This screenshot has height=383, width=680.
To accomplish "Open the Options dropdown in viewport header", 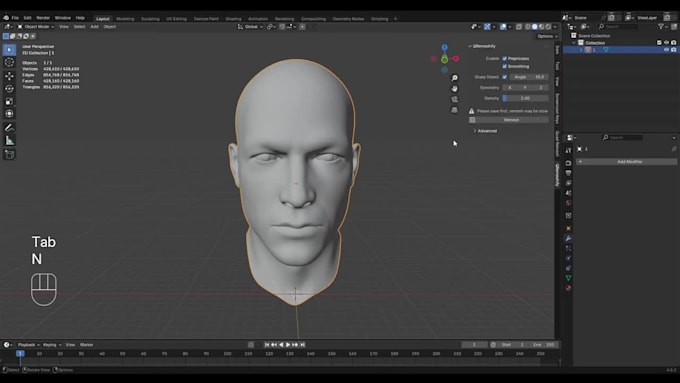I will coord(547,36).
